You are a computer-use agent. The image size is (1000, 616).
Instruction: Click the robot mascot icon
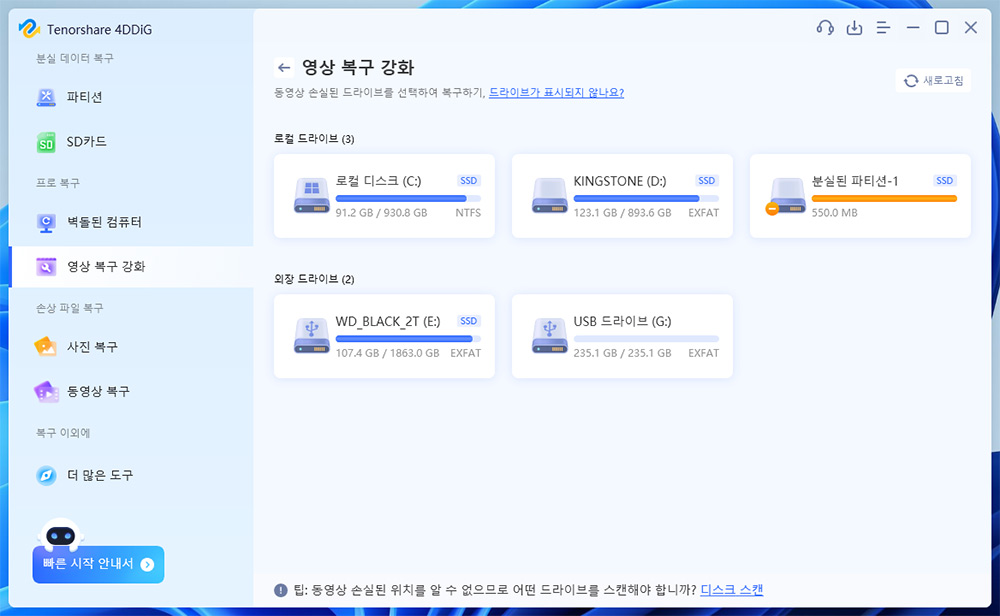(61, 534)
